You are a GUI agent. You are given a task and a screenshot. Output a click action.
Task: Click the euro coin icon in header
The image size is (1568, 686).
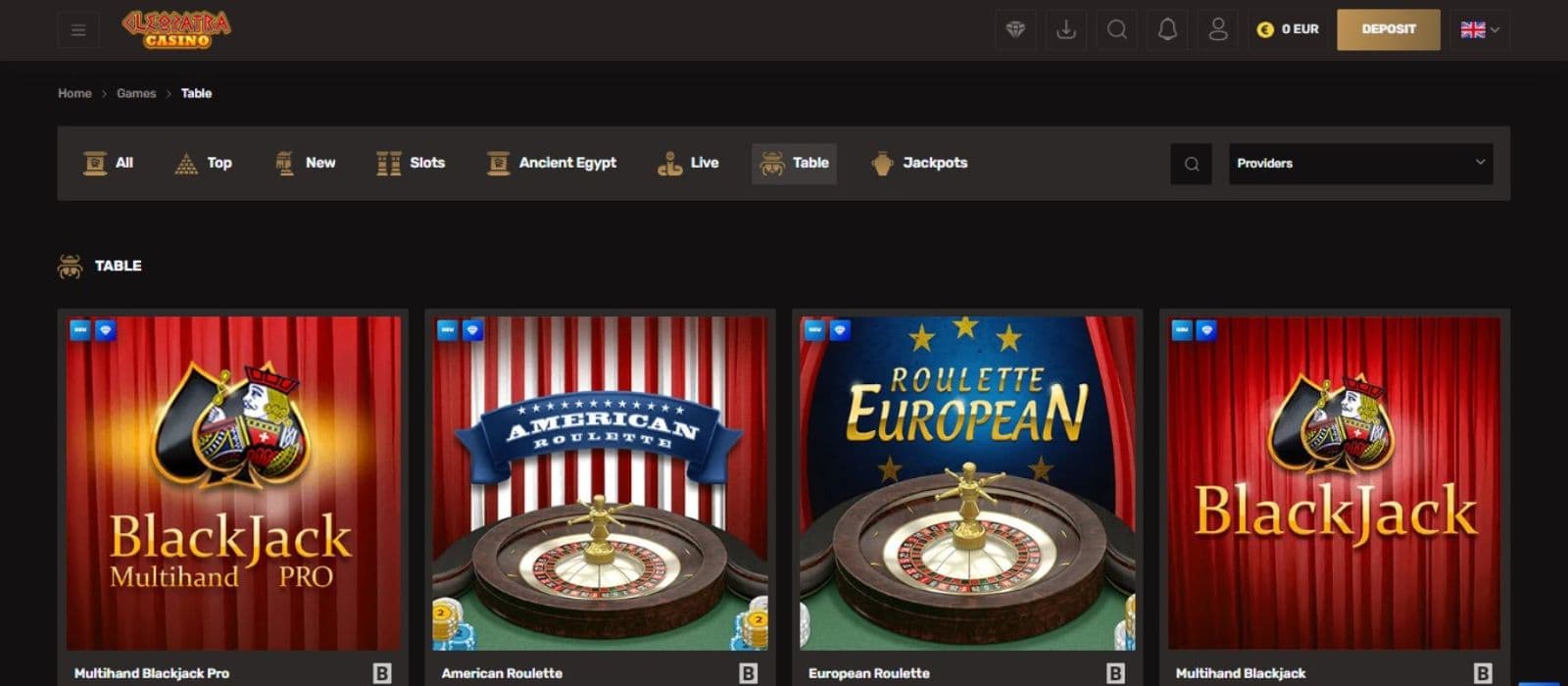(1265, 29)
